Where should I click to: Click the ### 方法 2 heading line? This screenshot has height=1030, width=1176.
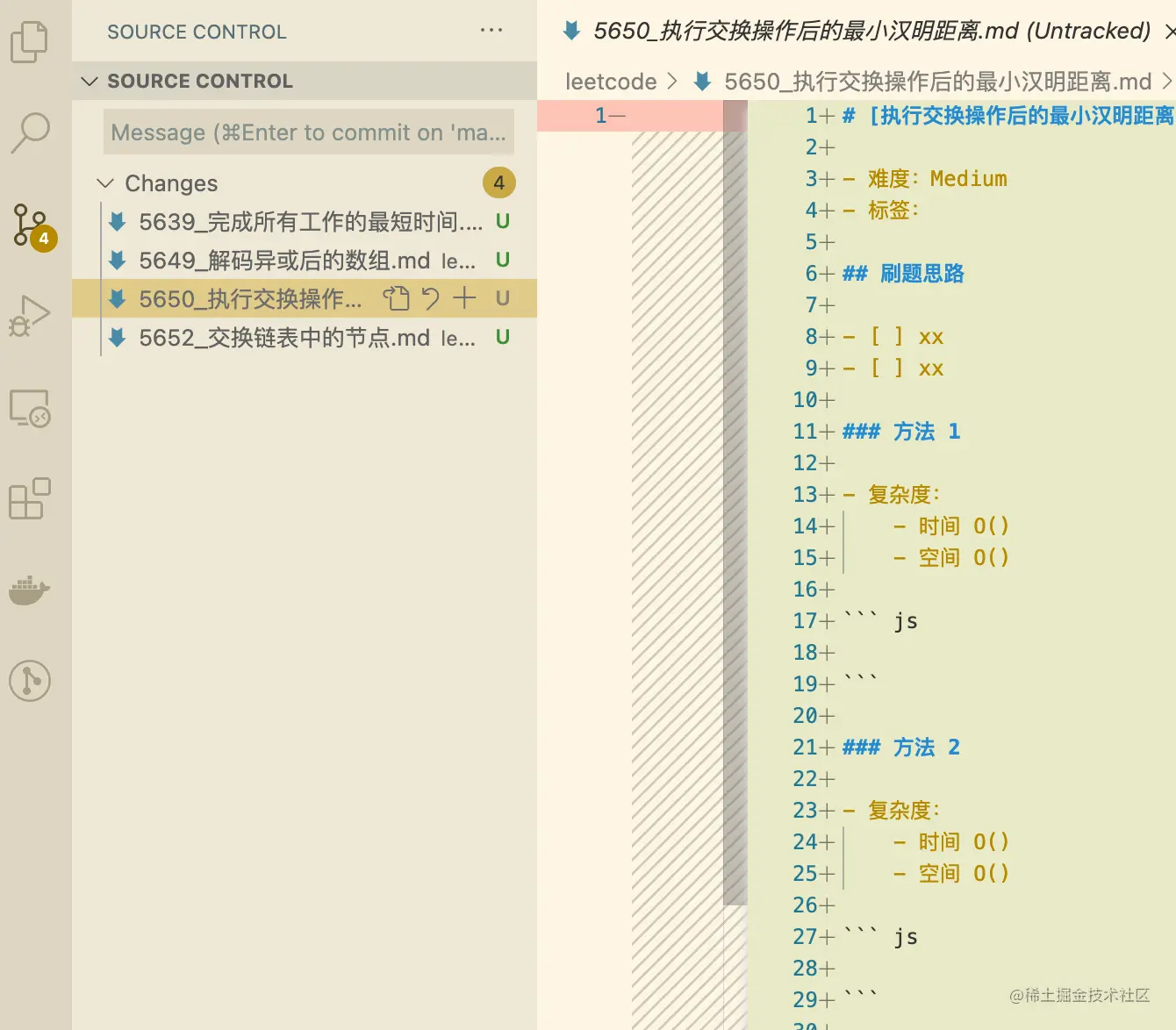click(x=901, y=747)
